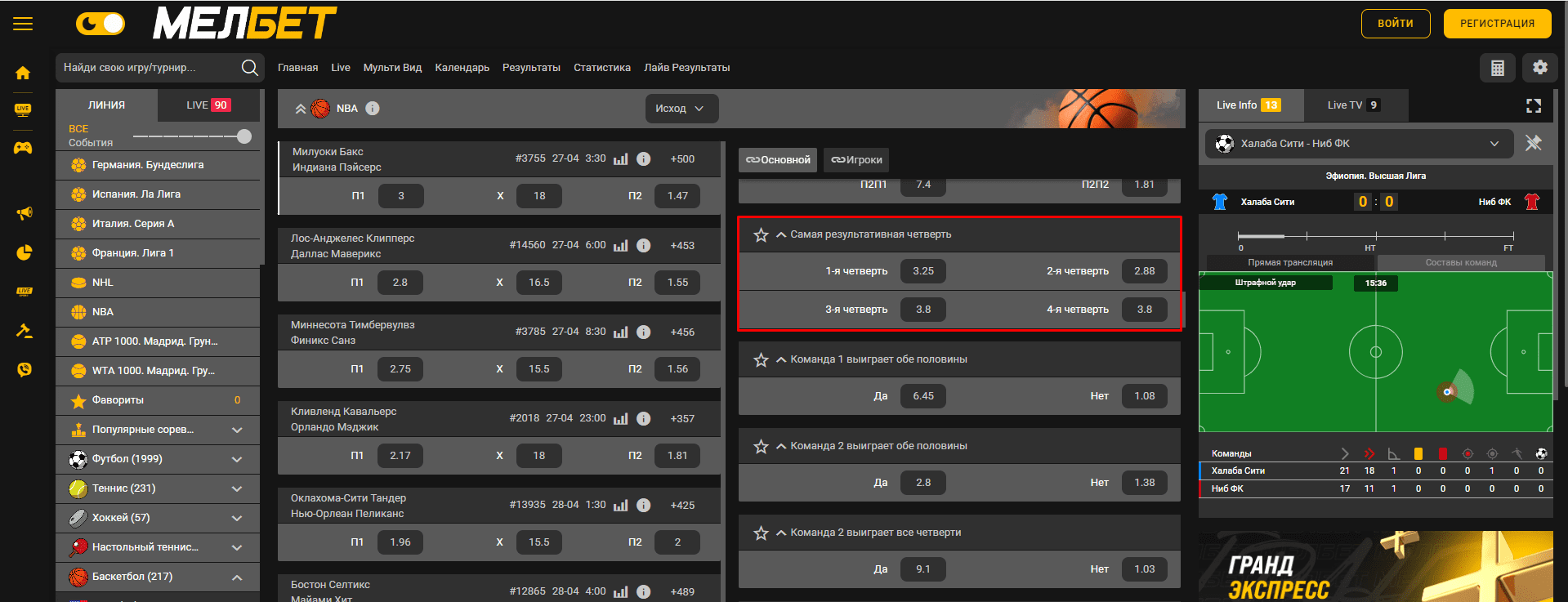Open Халаба Сити - Ниб ФК match dropdown
This screenshot has height=602, width=1568.
[x=1359, y=144]
